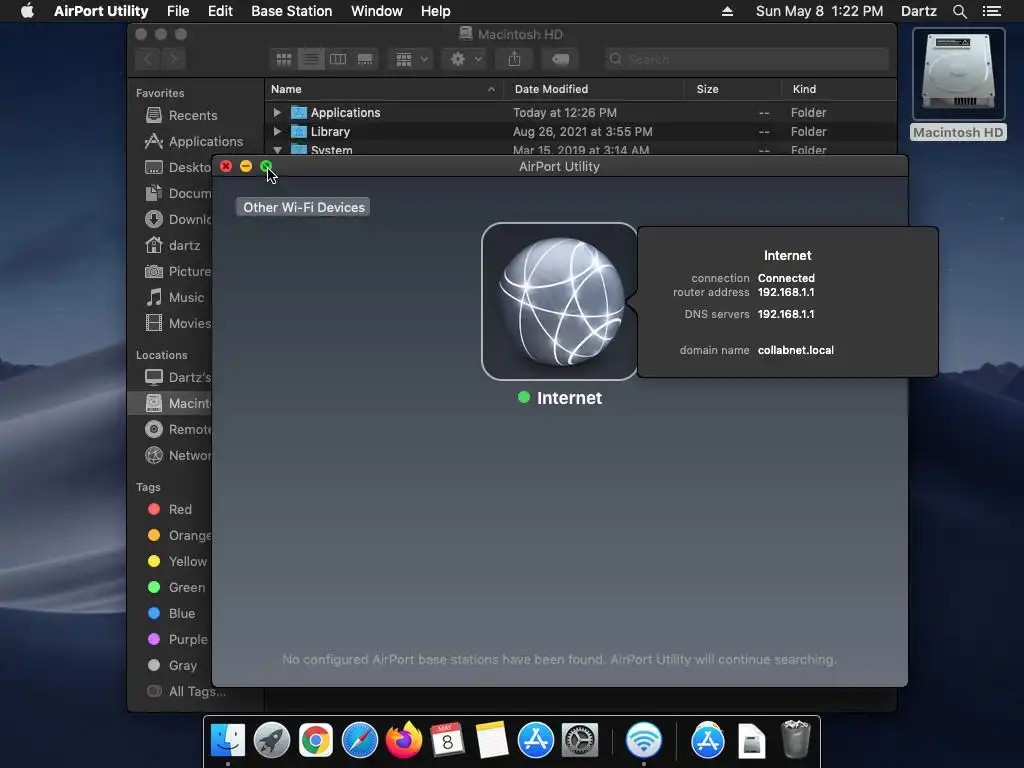The width and height of the screenshot is (1024, 768).
Task: Click the Finder search field
Action: [x=746, y=59]
